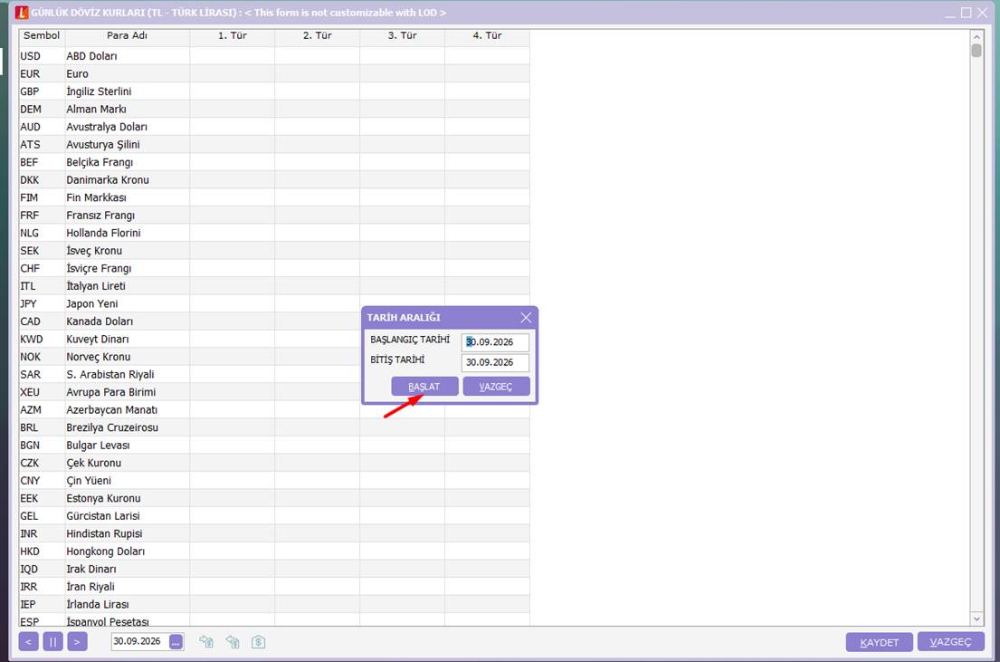
Task: Click VAZGEÇ in the date range dialog
Action: point(496,386)
